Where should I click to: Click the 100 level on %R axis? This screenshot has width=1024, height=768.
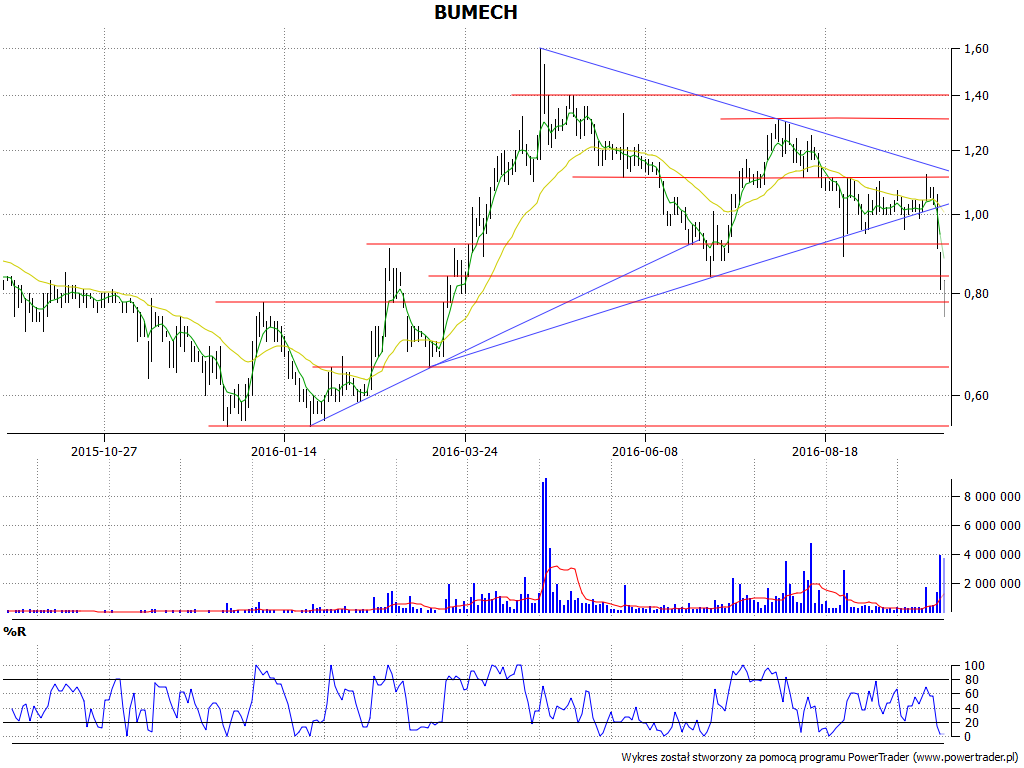click(x=973, y=666)
